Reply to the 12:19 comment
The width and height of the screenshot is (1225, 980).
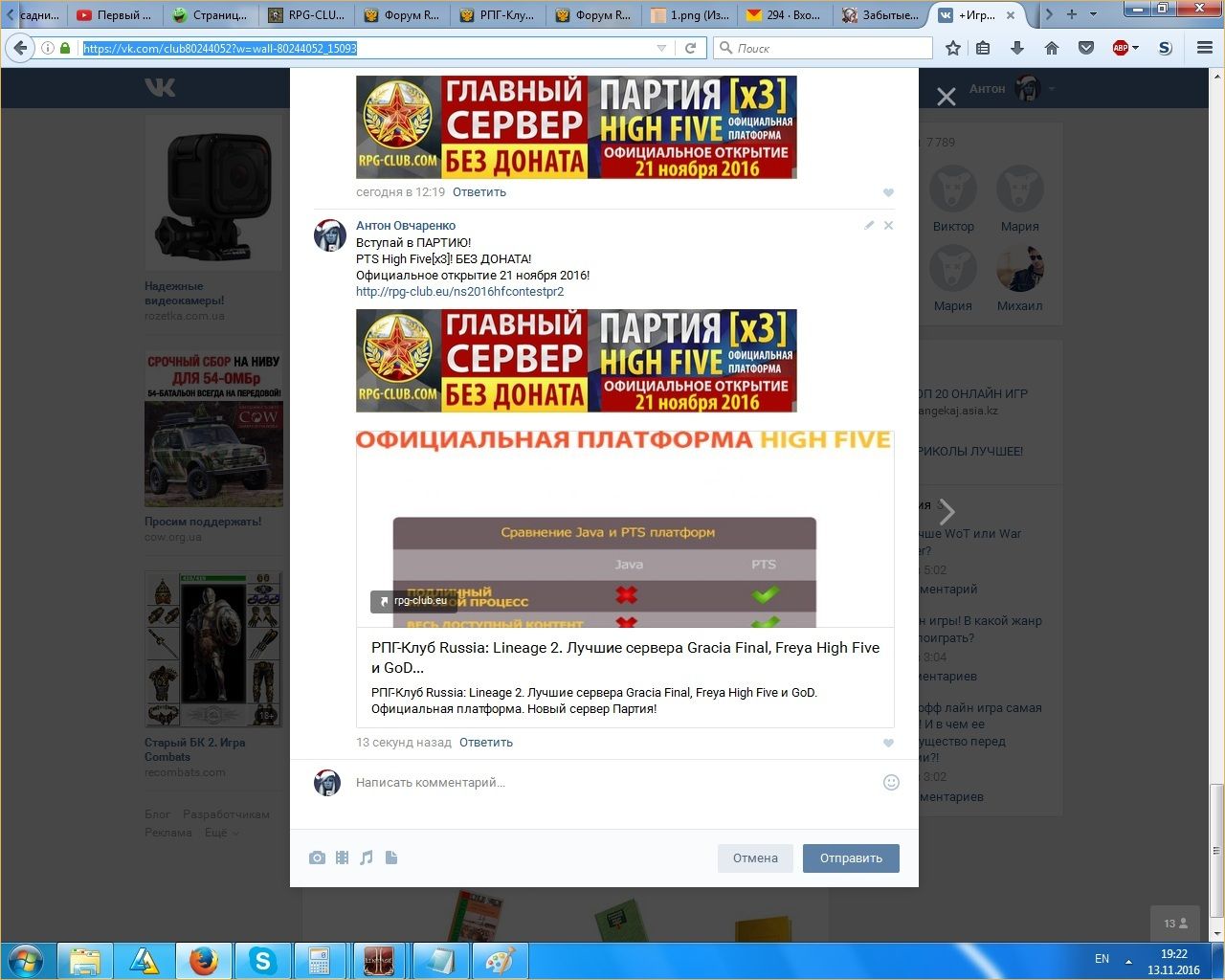coord(479,192)
